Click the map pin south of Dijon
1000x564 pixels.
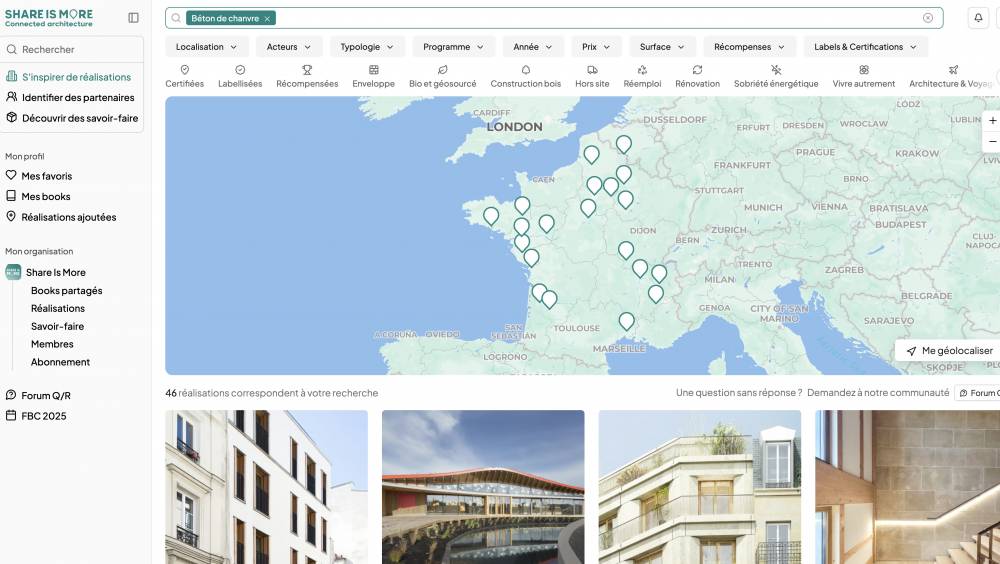626,250
